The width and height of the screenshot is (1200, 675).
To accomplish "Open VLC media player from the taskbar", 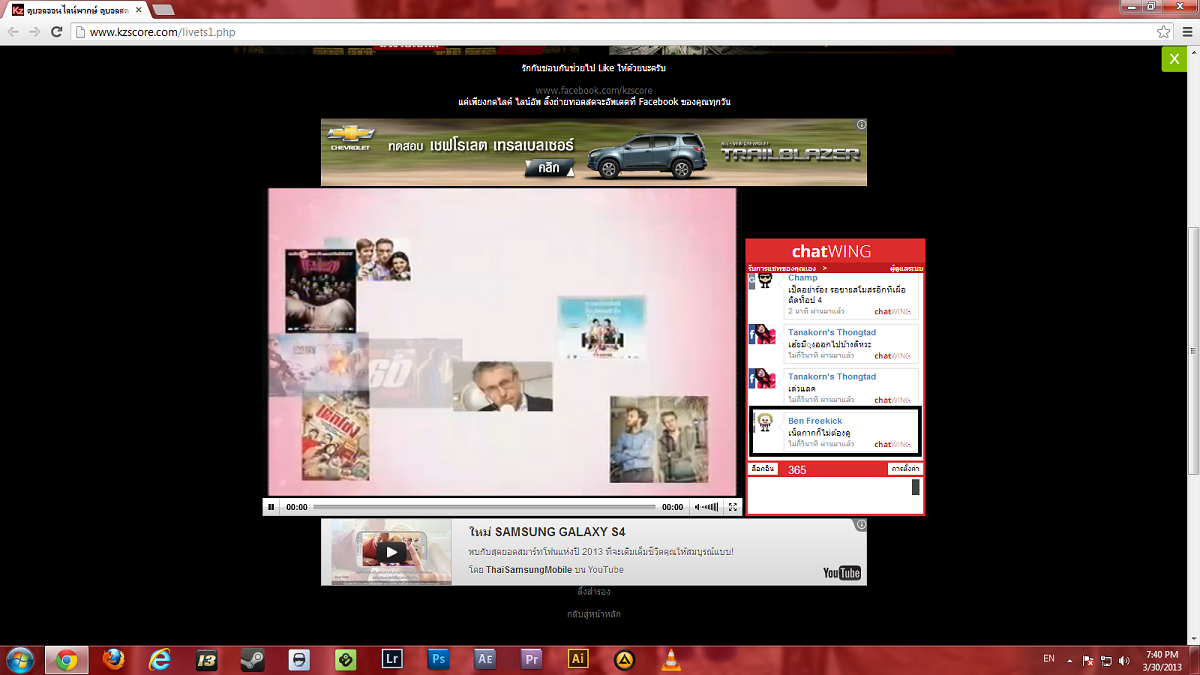I will [672, 660].
